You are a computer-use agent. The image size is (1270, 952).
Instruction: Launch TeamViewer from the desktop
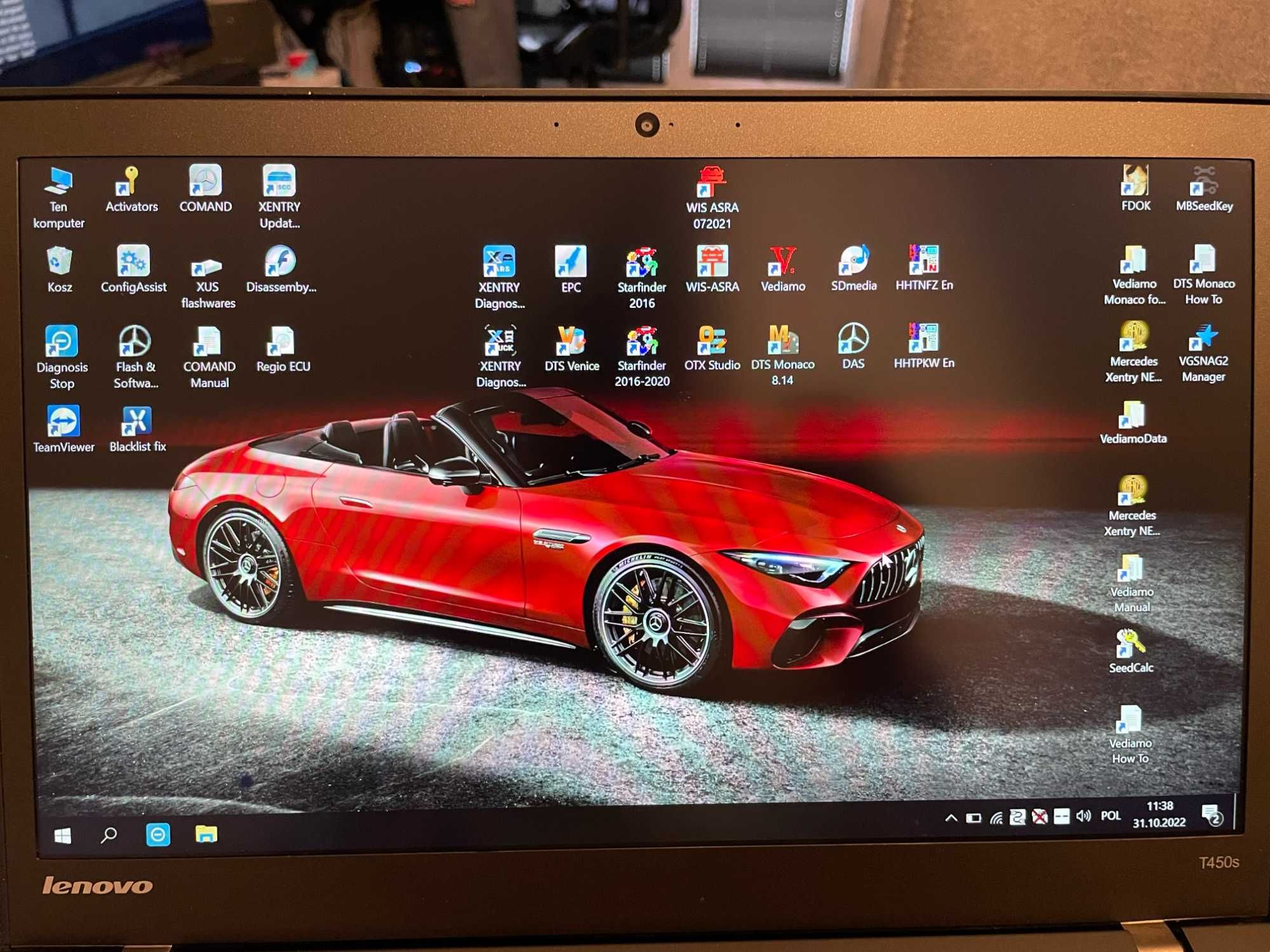[x=63, y=430]
